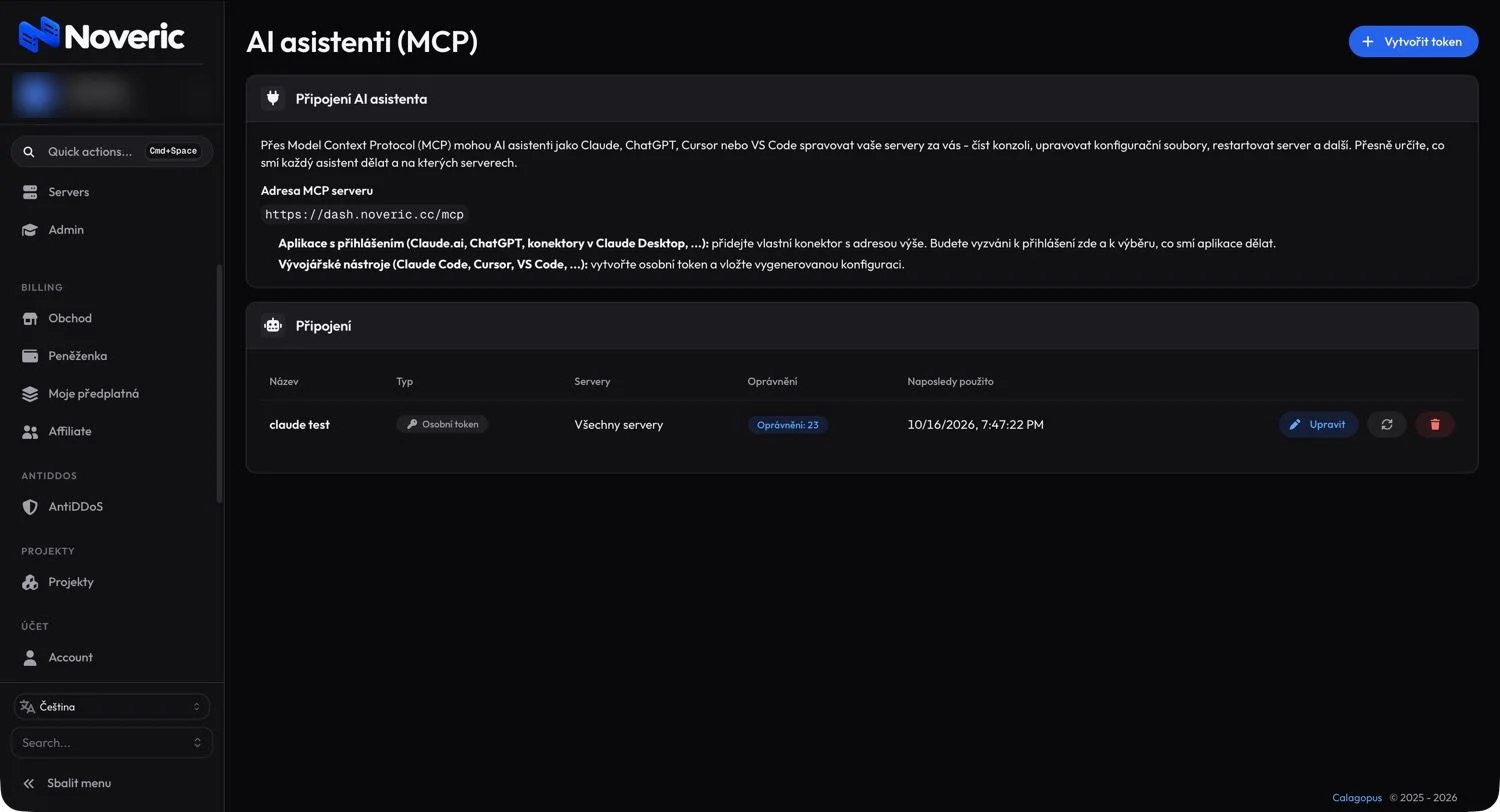Open the AntiDDoS page
Viewport: 1500px width, 812px height.
[112, 507]
